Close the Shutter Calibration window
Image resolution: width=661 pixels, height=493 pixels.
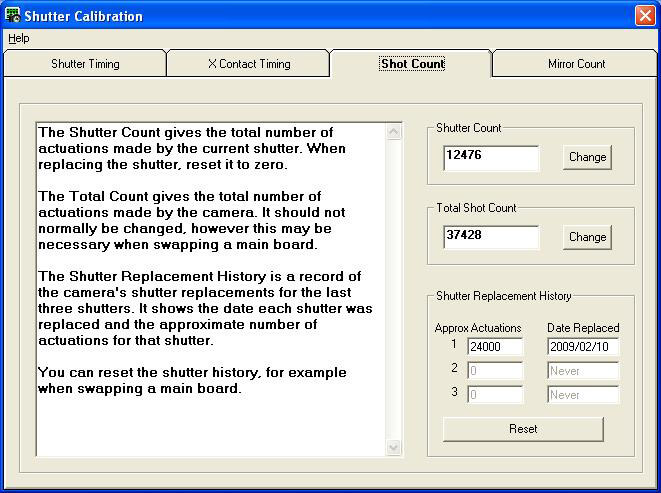[x=645, y=16]
